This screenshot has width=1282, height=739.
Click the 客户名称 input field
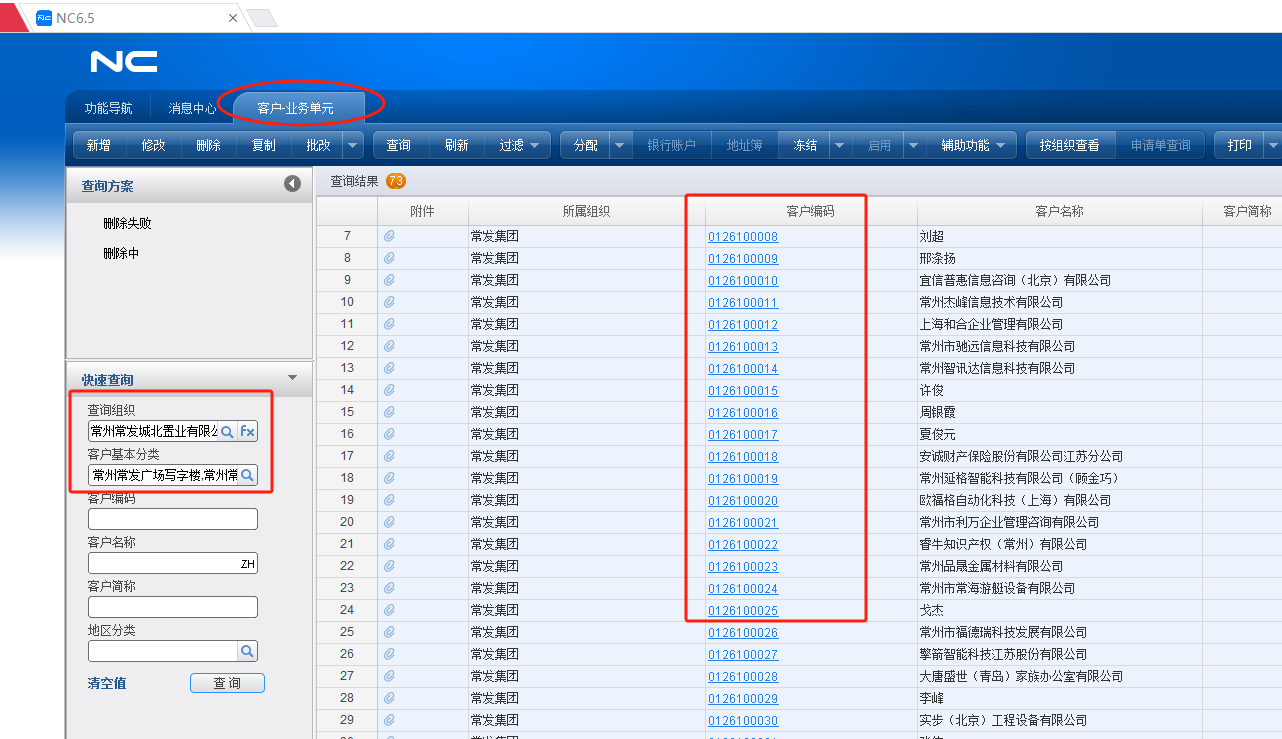[x=165, y=563]
